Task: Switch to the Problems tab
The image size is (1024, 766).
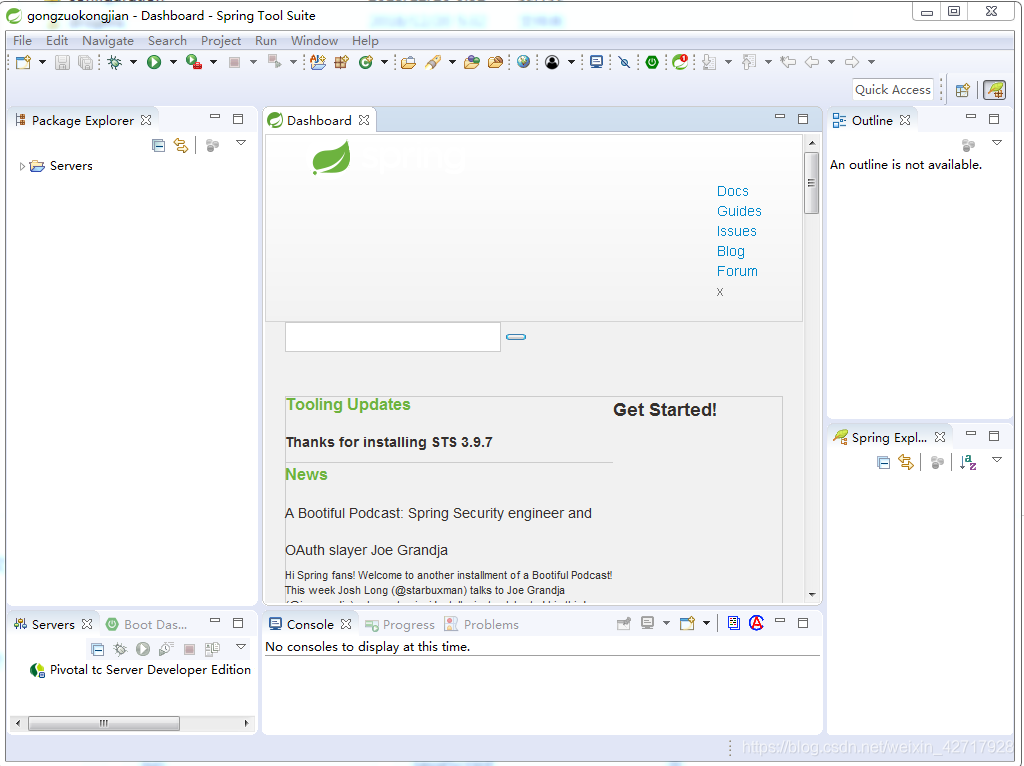Action: pos(481,625)
